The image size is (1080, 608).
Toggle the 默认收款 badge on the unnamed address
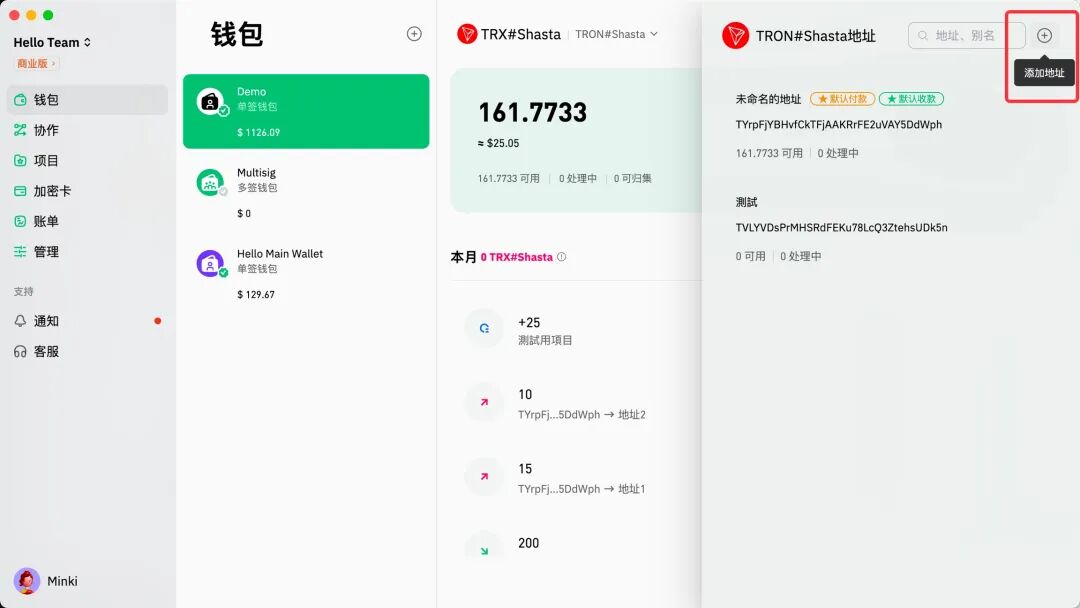(910, 98)
